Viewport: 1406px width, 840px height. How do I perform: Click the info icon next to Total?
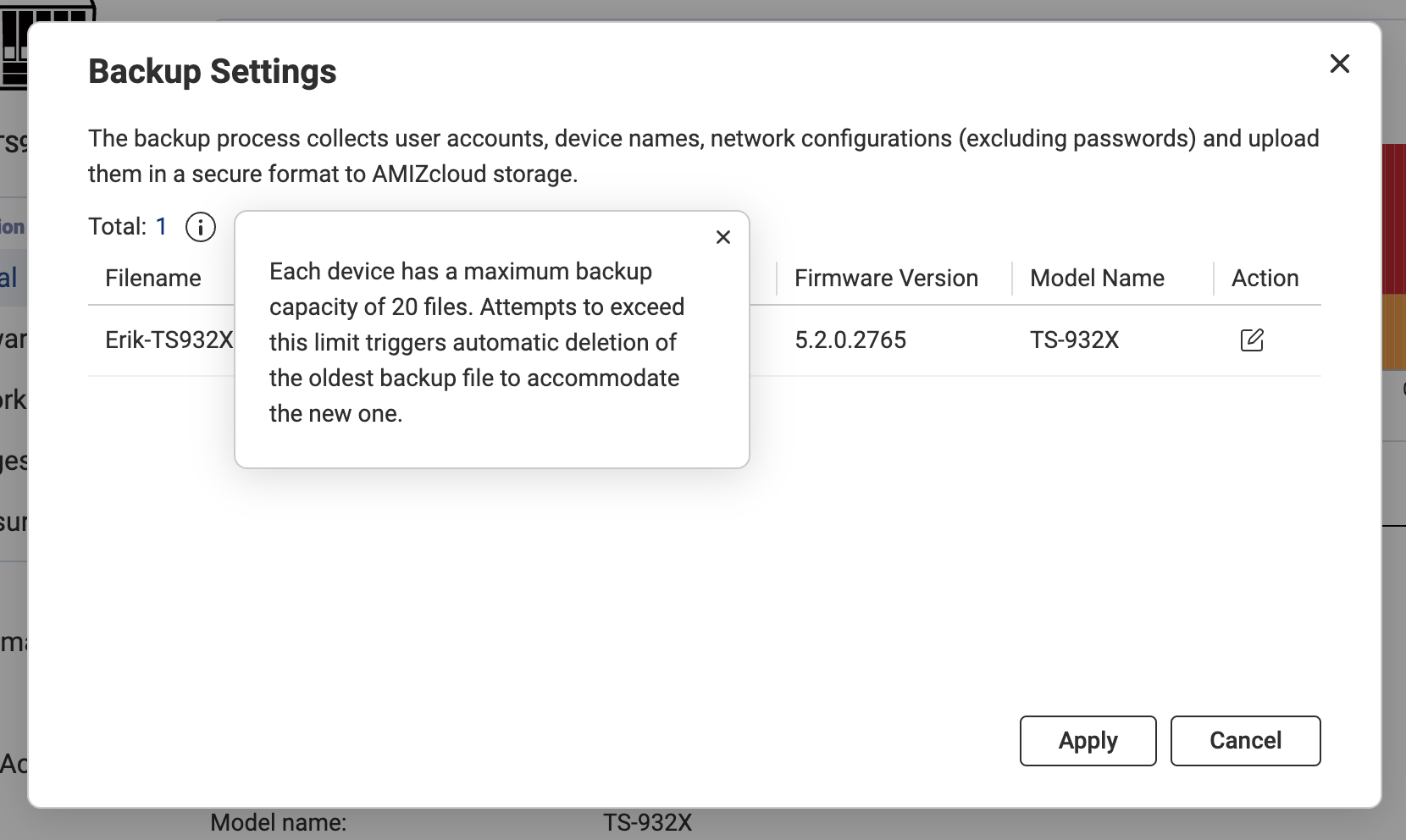201,227
